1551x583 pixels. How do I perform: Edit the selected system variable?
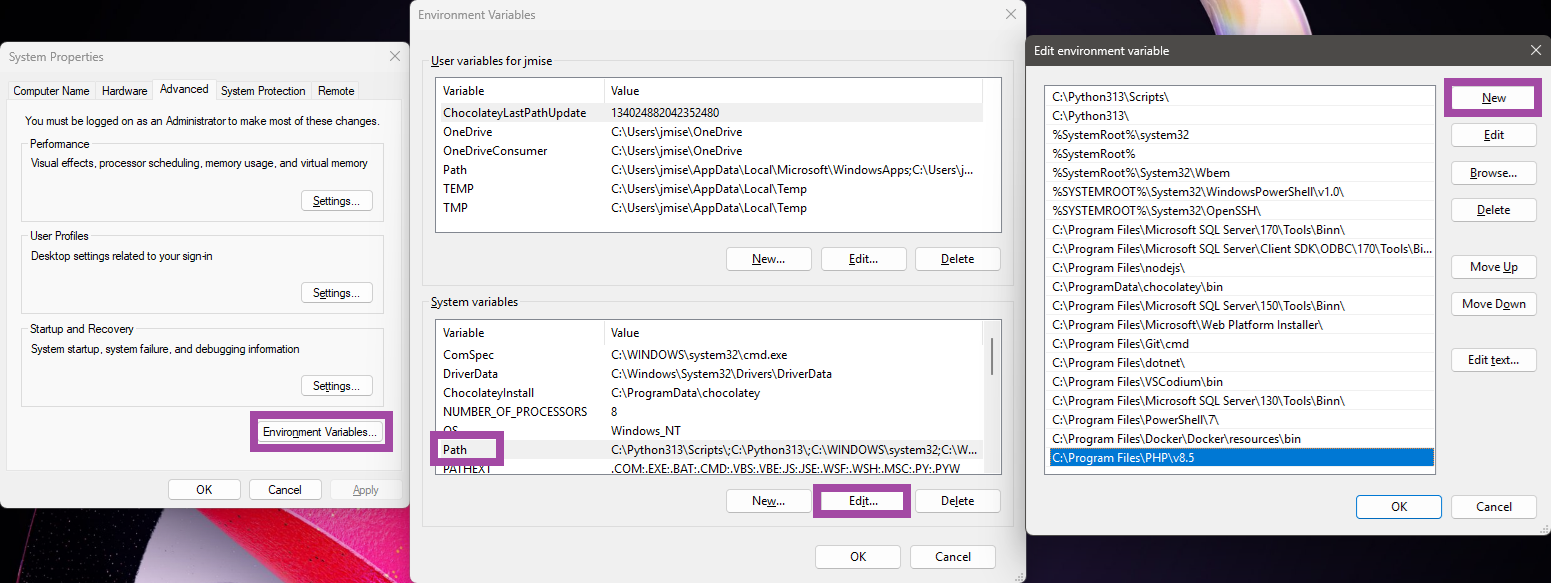pyautogui.click(x=861, y=500)
